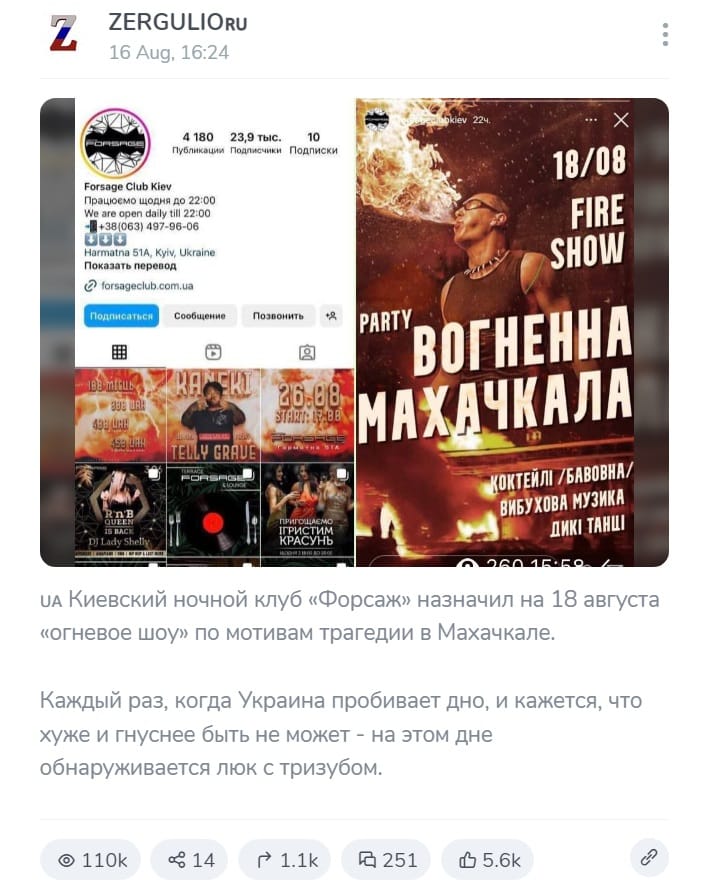Close the story with X icon
Viewport: 702px width, 884px height.
621,120
